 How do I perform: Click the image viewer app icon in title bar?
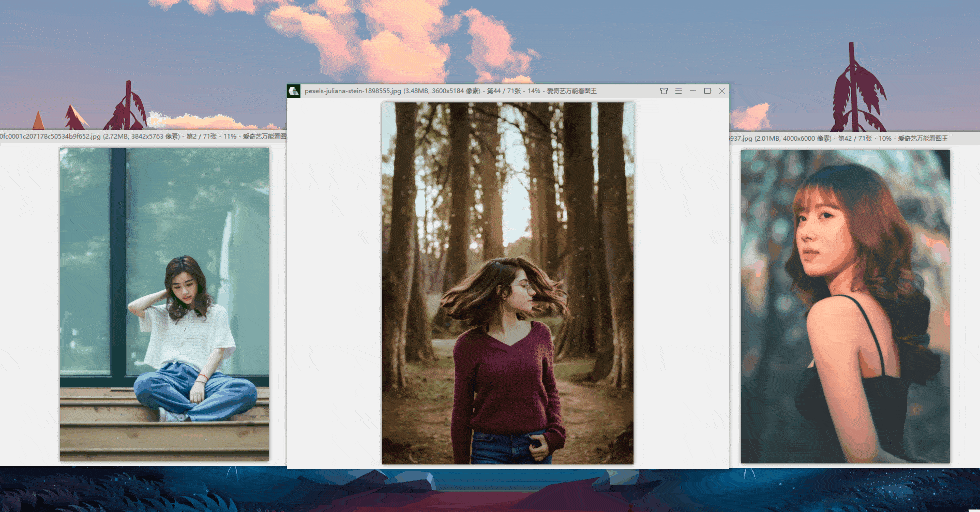tap(294, 91)
